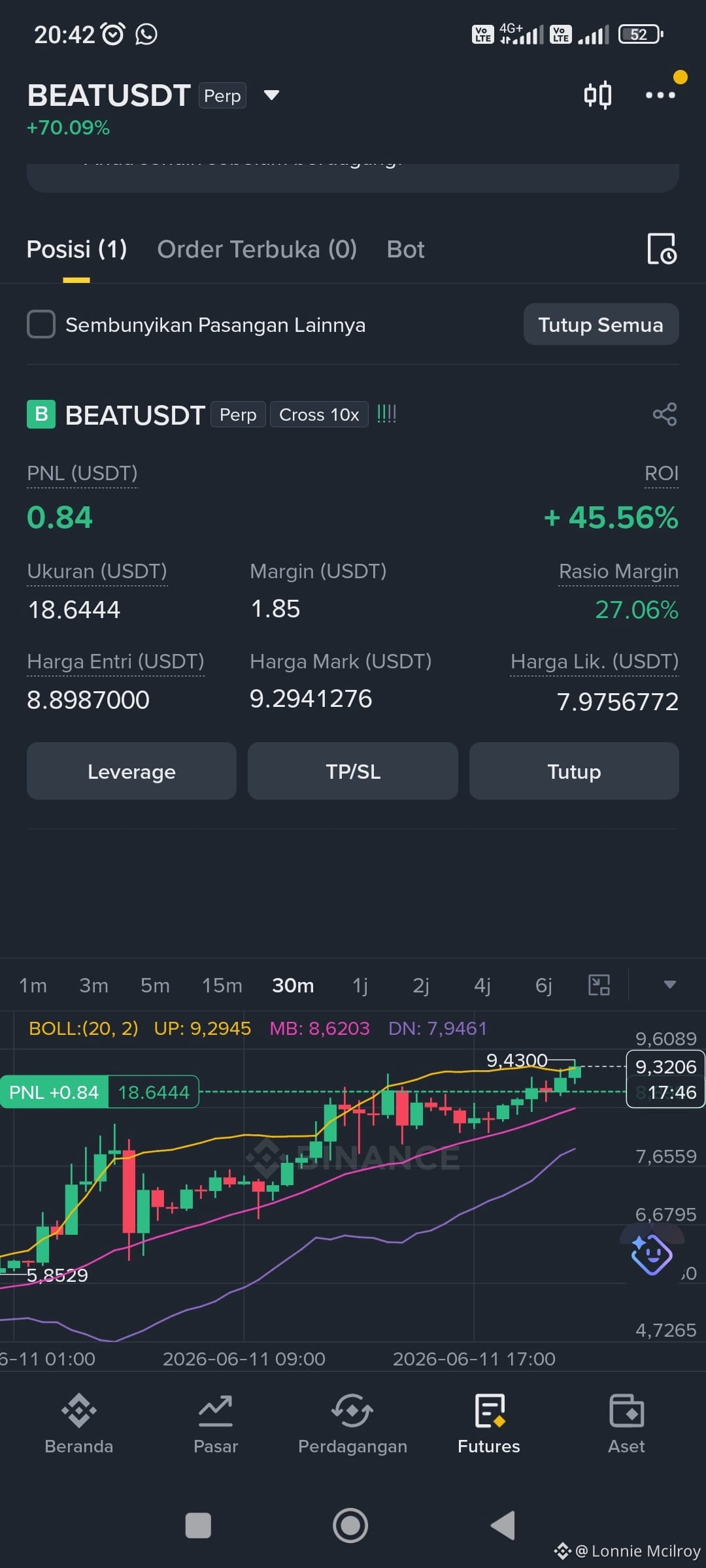Viewport: 706px width, 1568px height.
Task: Tap Android home circle button
Action: (x=350, y=1526)
